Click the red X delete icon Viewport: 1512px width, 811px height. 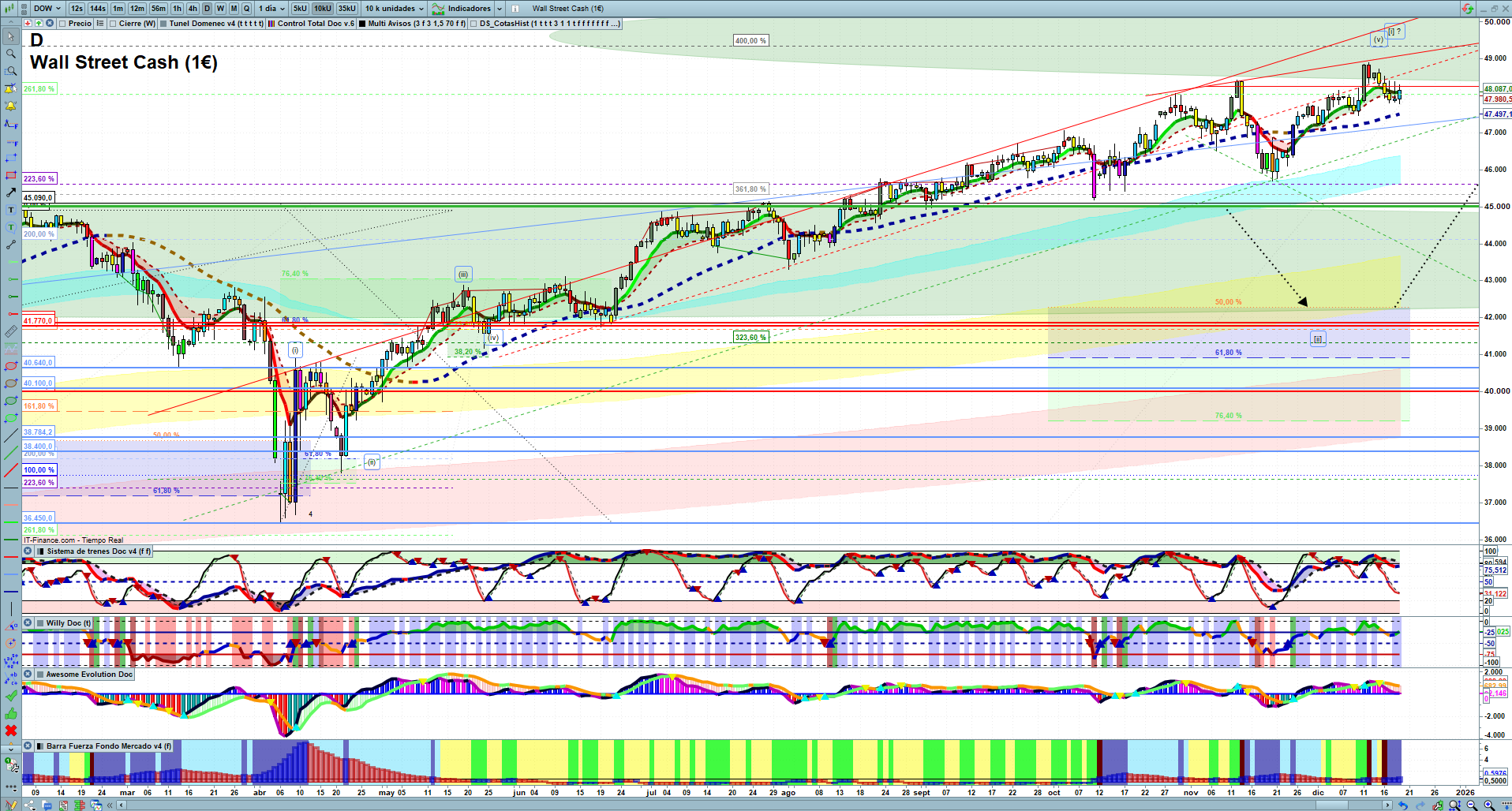[11, 731]
